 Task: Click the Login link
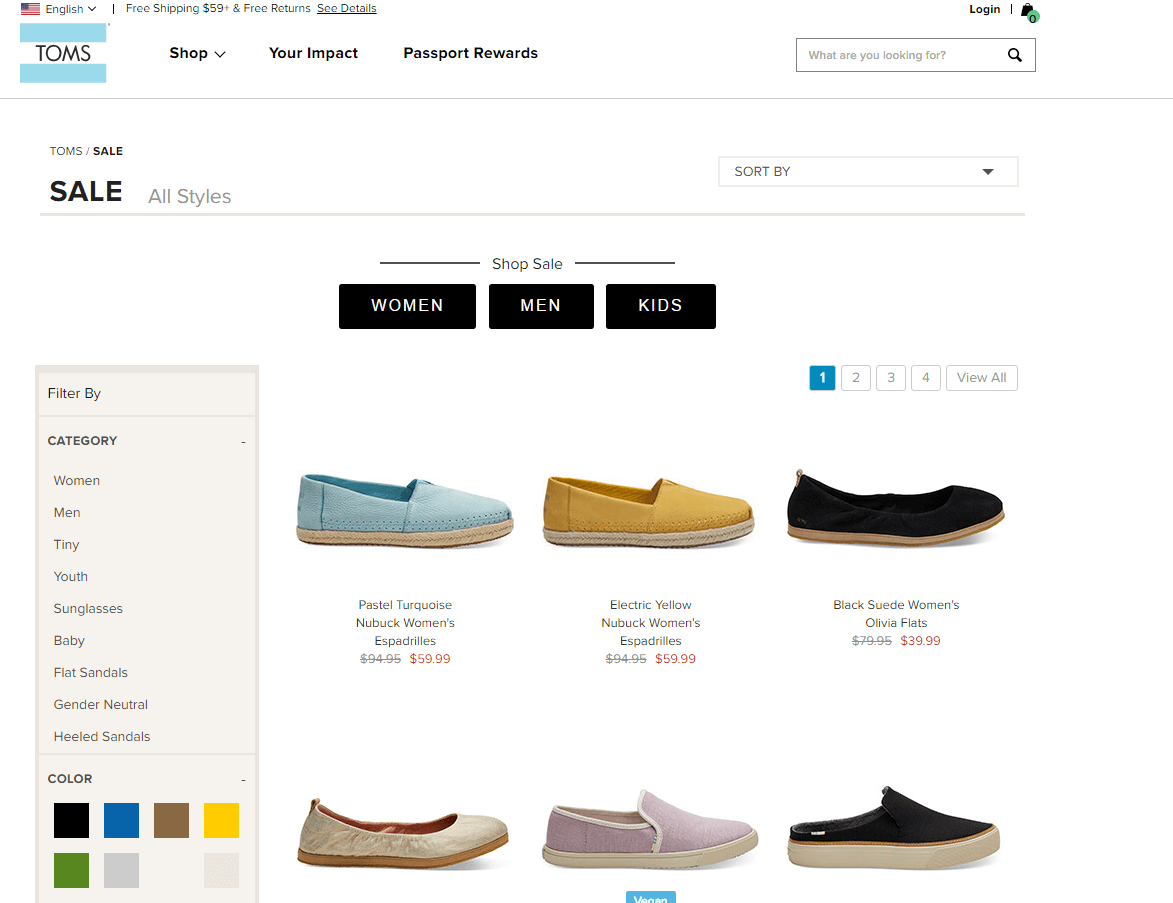click(x=984, y=9)
